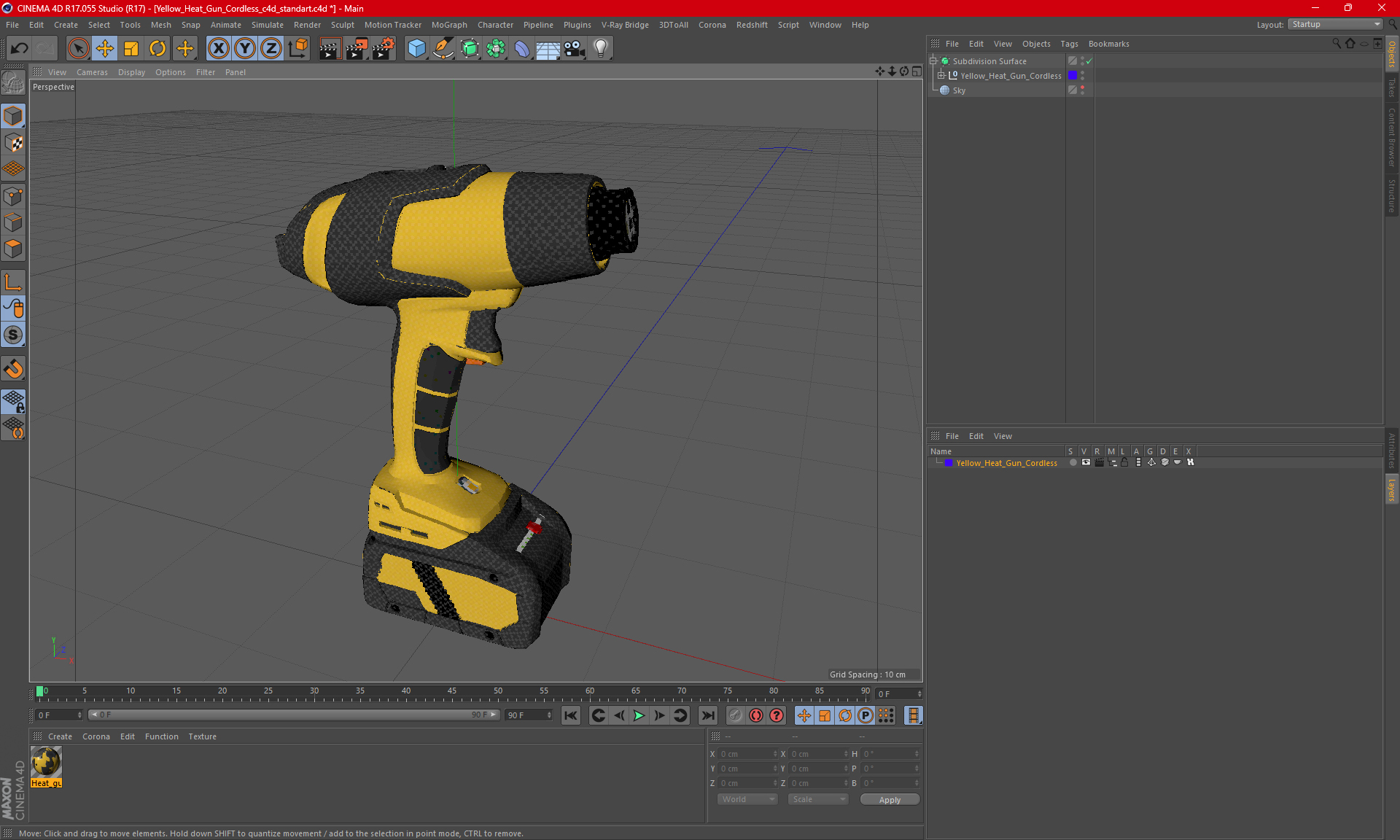Viewport: 1400px width, 840px height.
Task: Toggle Autokeying button
Action: click(756, 715)
